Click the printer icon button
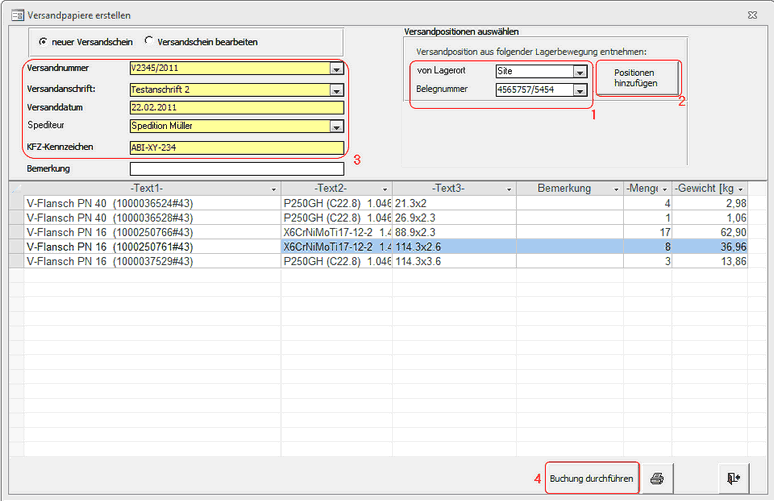774x502 pixels. point(657,478)
